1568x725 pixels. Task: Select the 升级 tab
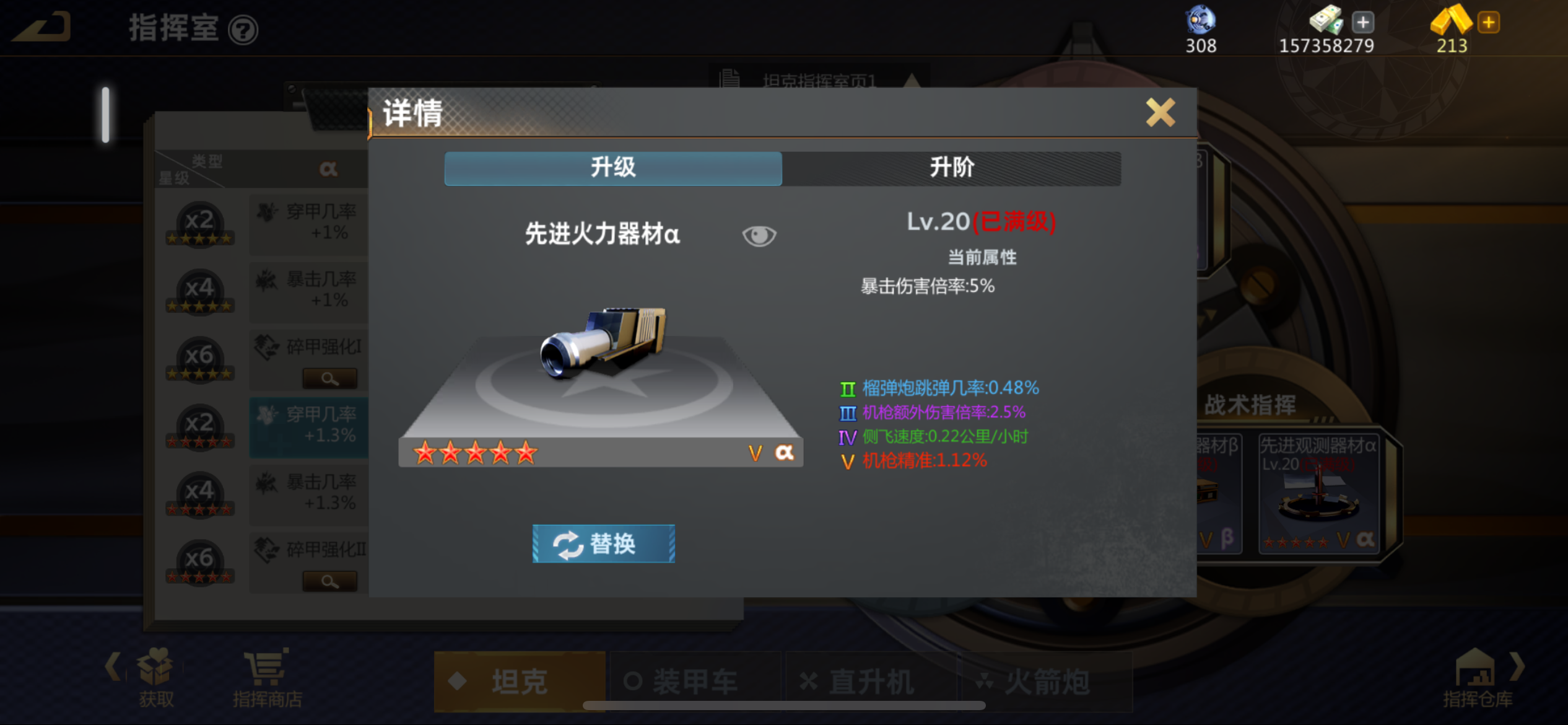click(613, 168)
